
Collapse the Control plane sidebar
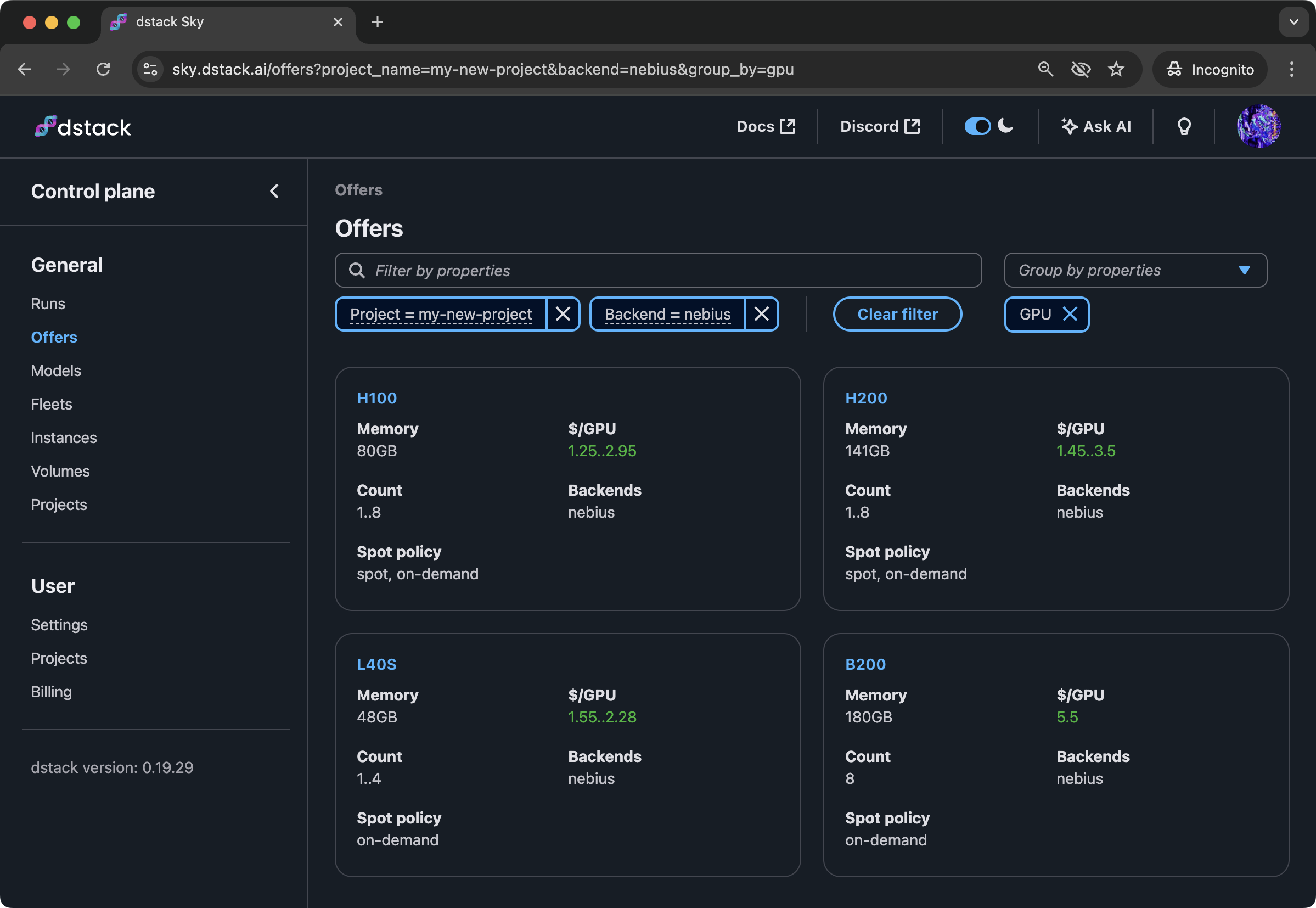coord(274,191)
